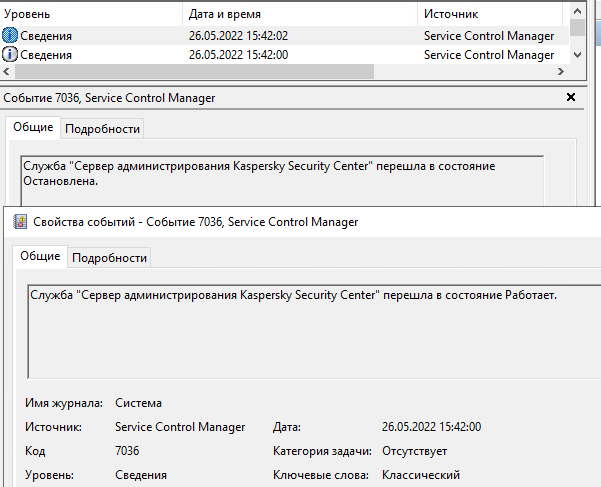
Task: Select the event logged at 15:42:00
Action: tap(238, 54)
